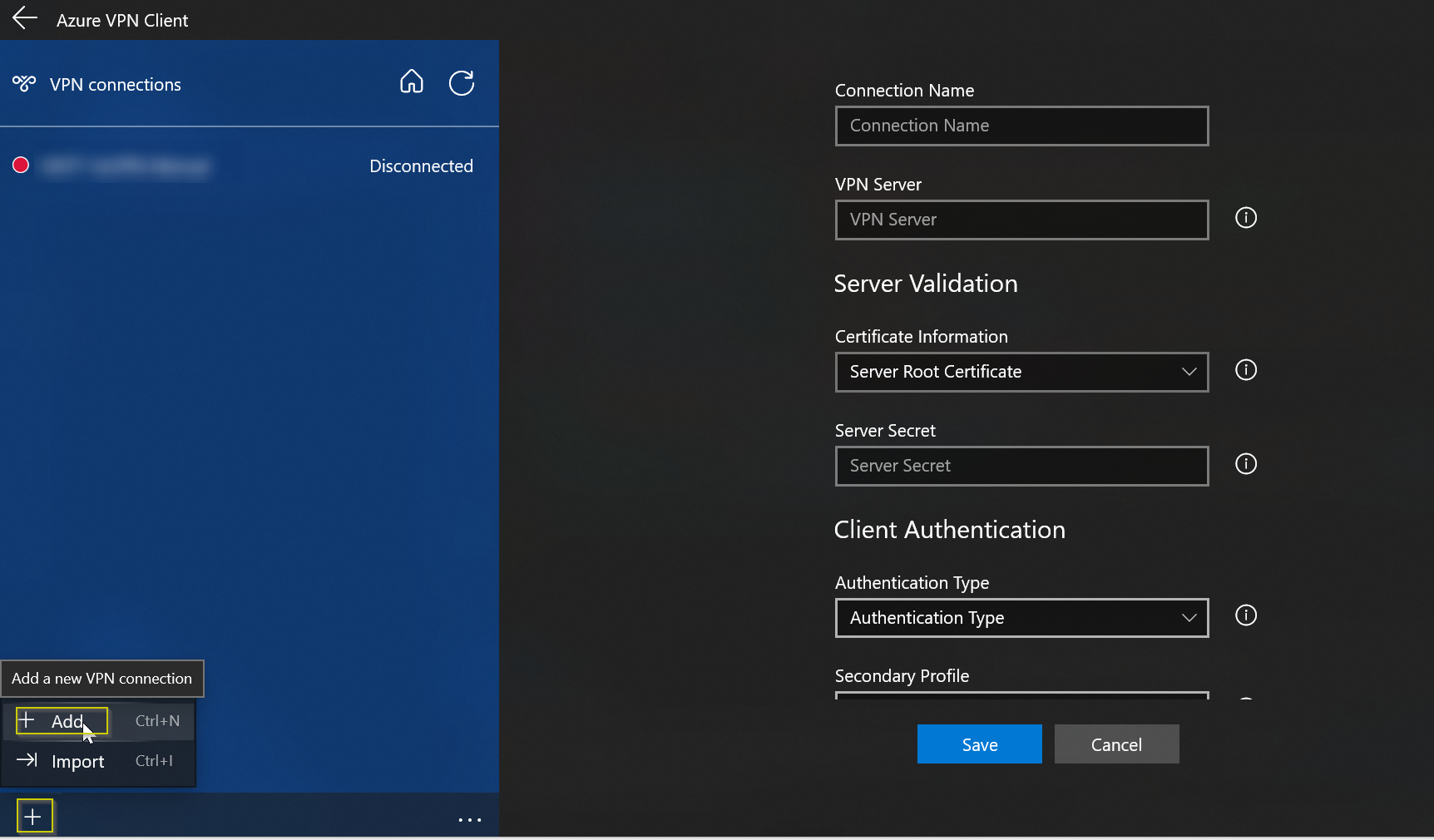Click the VPN connections network icon
1434x840 pixels.
pos(24,83)
